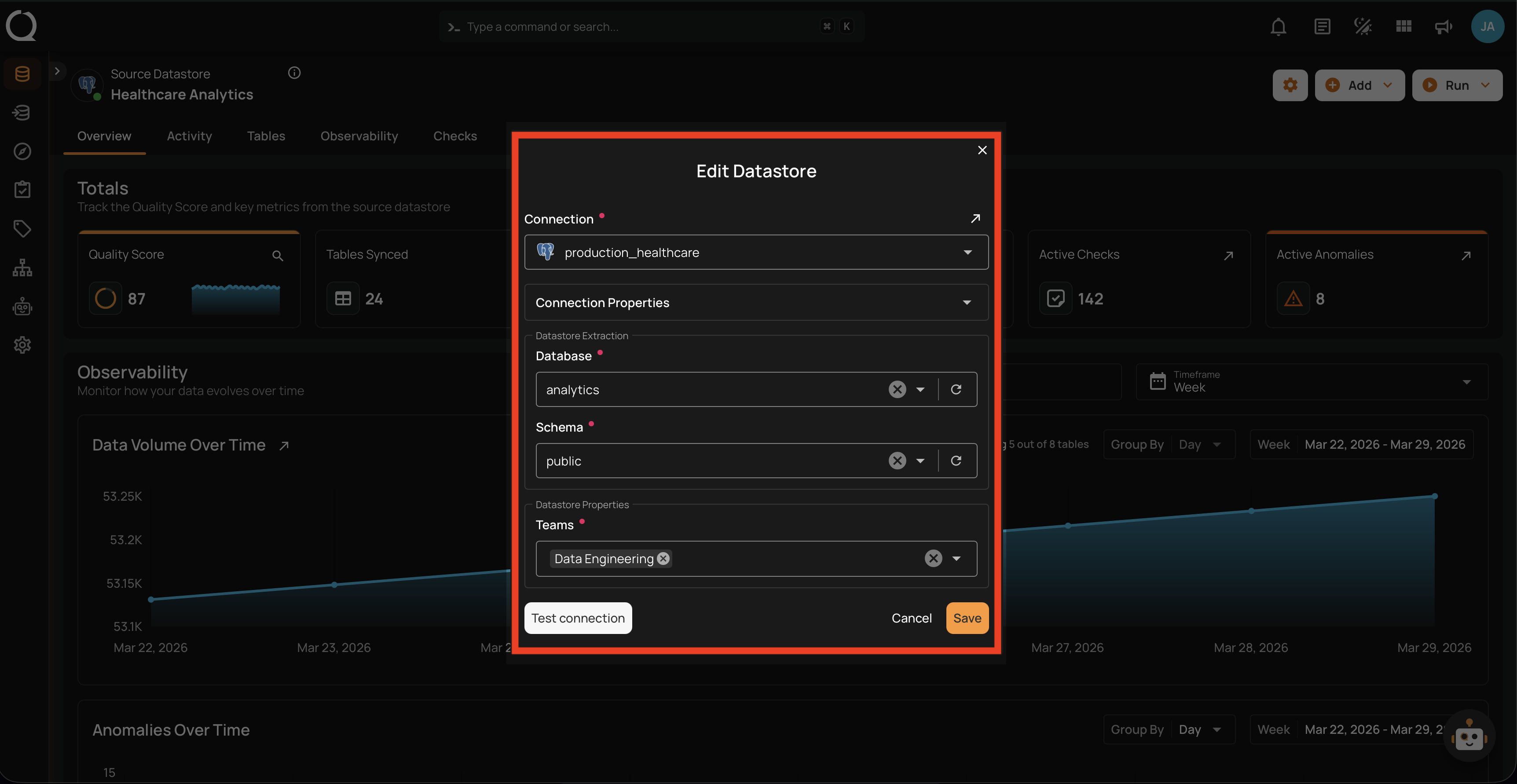Refresh the Database list icon
This screenshot has height=784, width=1517.
click(x=956, y=389)
